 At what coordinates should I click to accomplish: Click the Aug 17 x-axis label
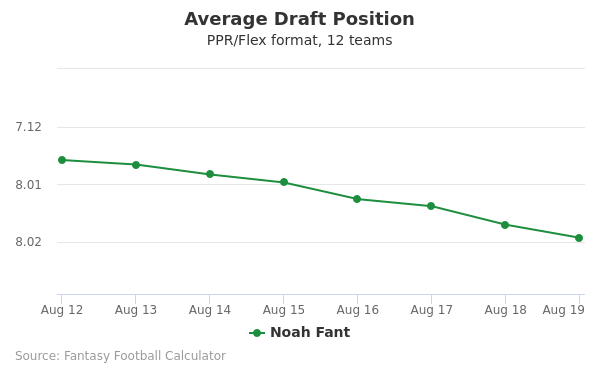click(431, 310)
